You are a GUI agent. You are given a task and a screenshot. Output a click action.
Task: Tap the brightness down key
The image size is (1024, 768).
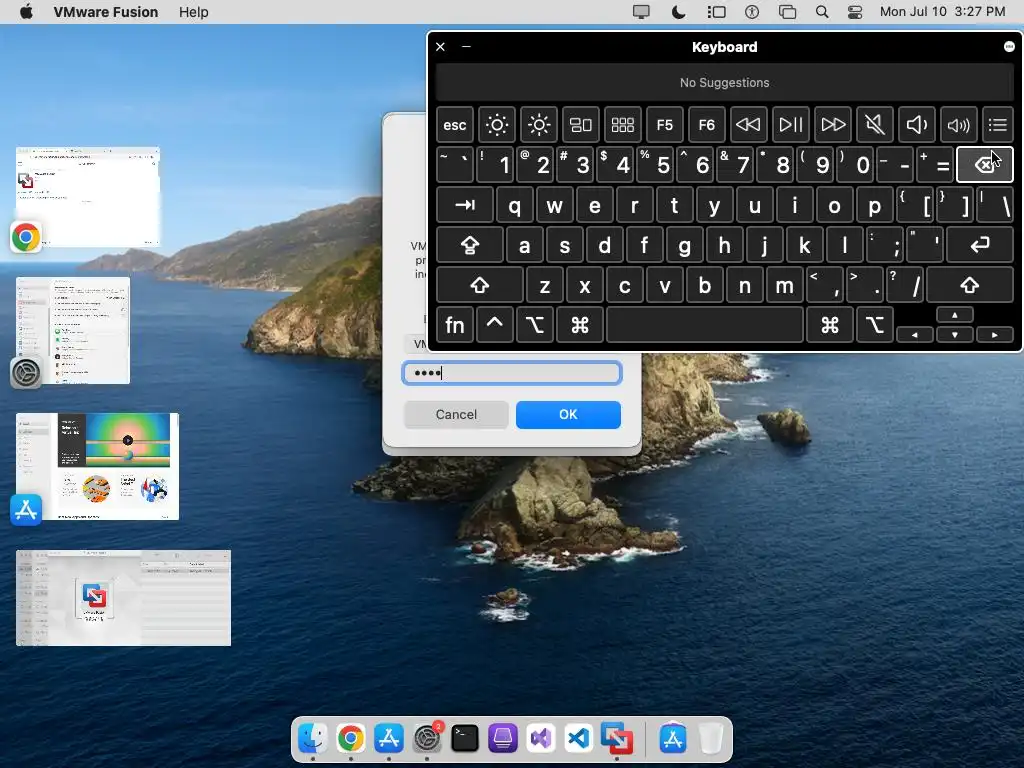pyautogui.click(x=496, y=125)
